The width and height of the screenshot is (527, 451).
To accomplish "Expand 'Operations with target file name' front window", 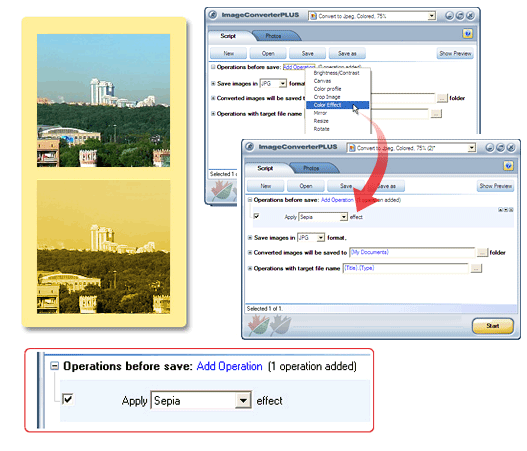I will point(250,268).
